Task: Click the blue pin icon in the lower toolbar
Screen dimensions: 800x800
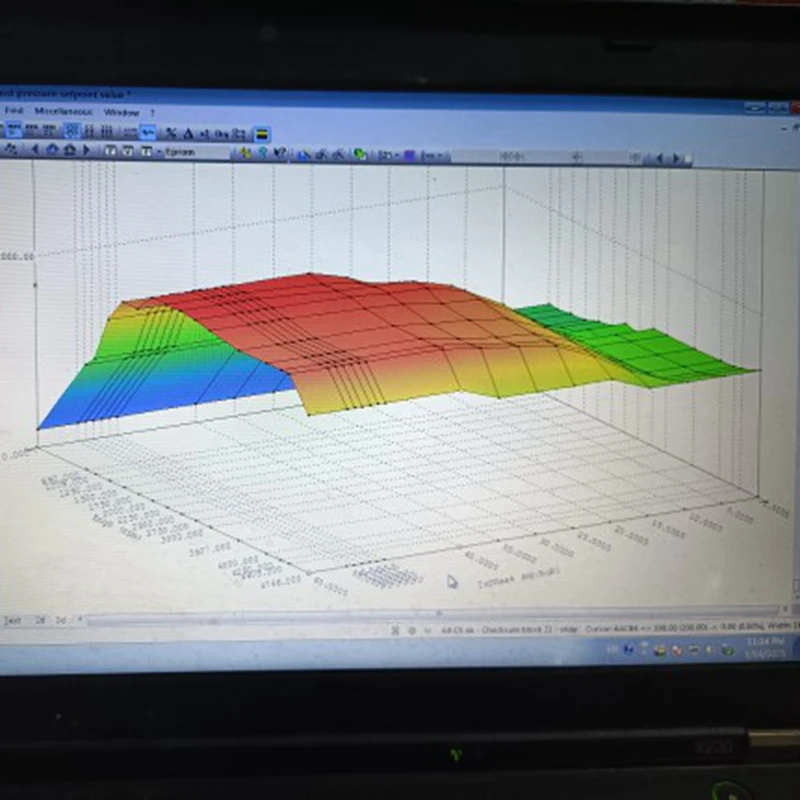Action: [x=263, y=153]
